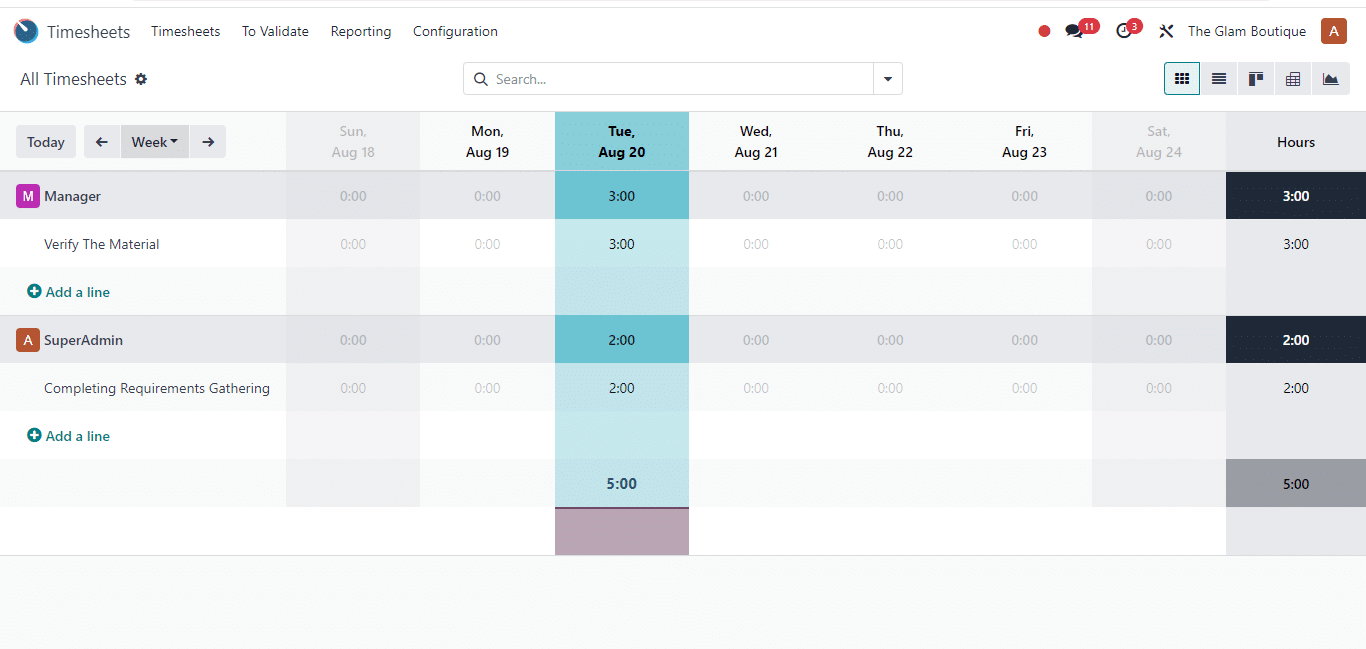Open the conversations chat icon

[1074, 31]
